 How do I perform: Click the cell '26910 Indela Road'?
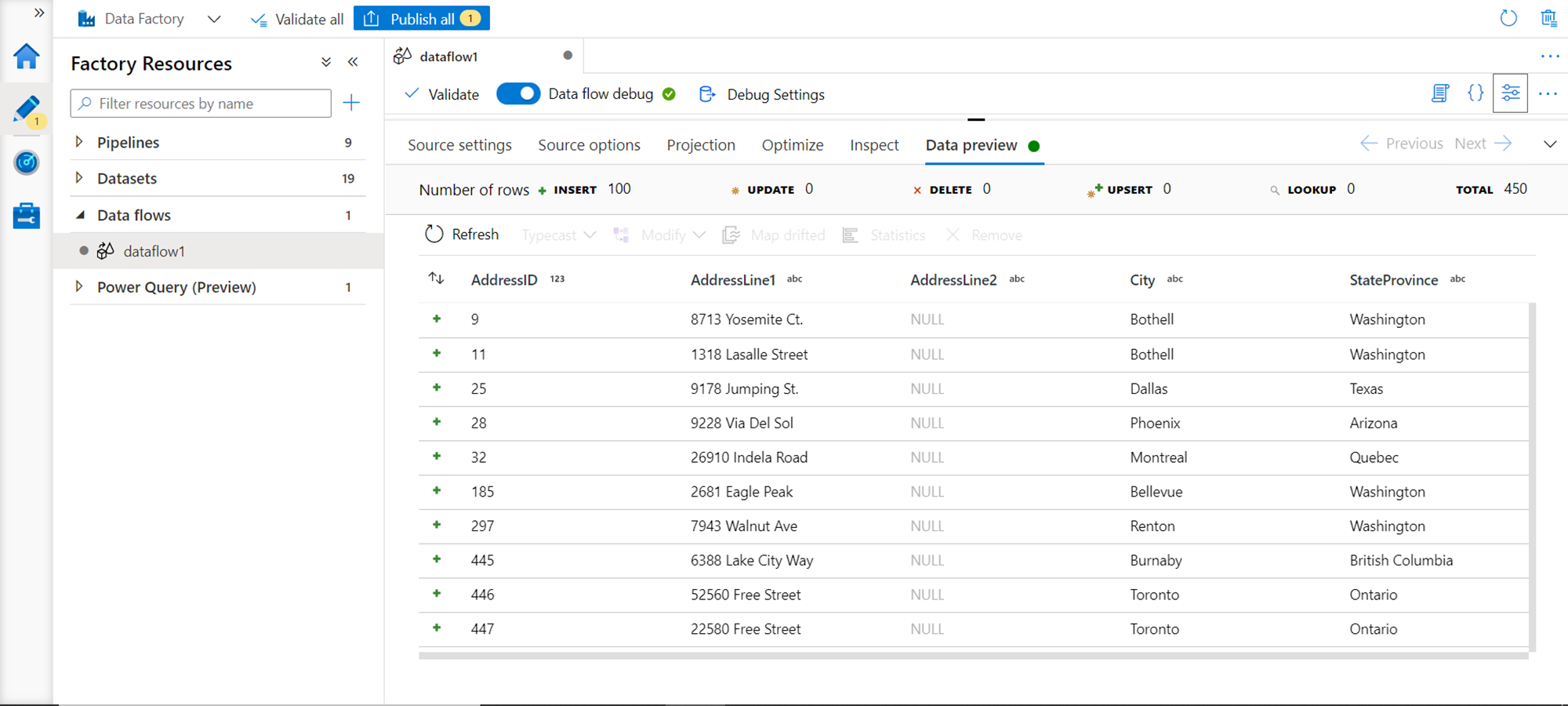(749, 457)
